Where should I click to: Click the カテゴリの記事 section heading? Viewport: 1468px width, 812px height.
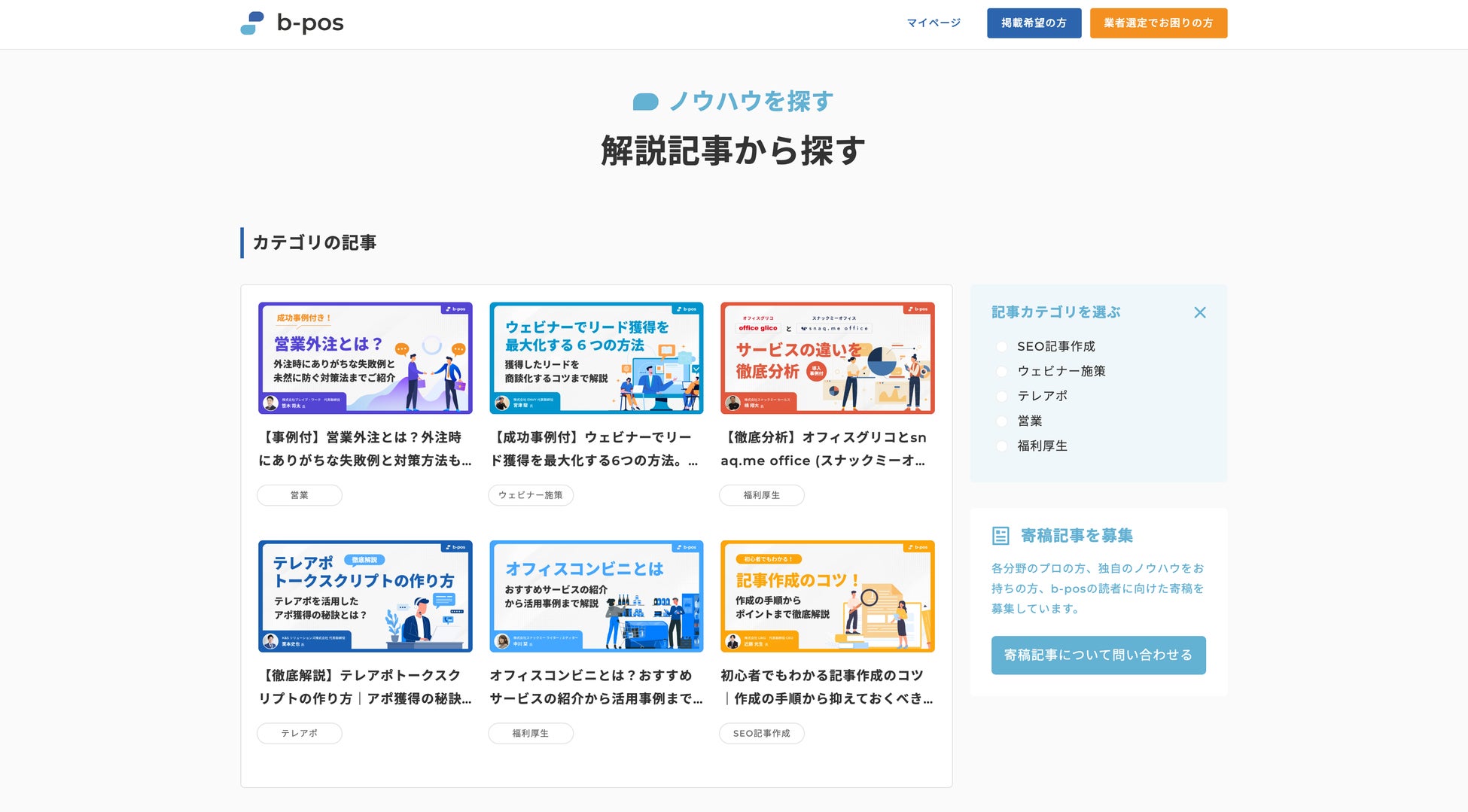click(x=315, y=243)
